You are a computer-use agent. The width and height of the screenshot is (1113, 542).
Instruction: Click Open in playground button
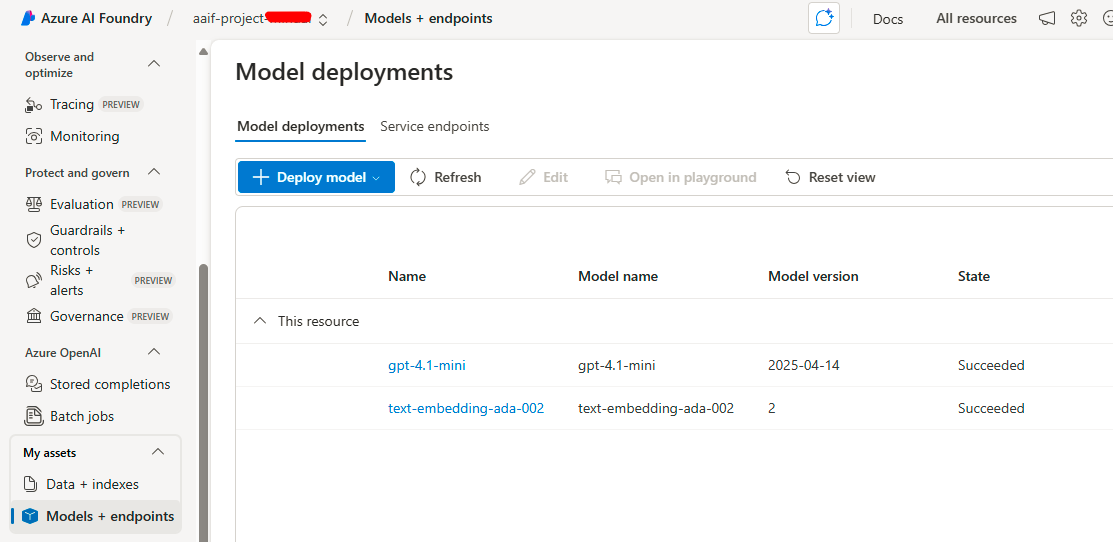click(x=681, y=177)
